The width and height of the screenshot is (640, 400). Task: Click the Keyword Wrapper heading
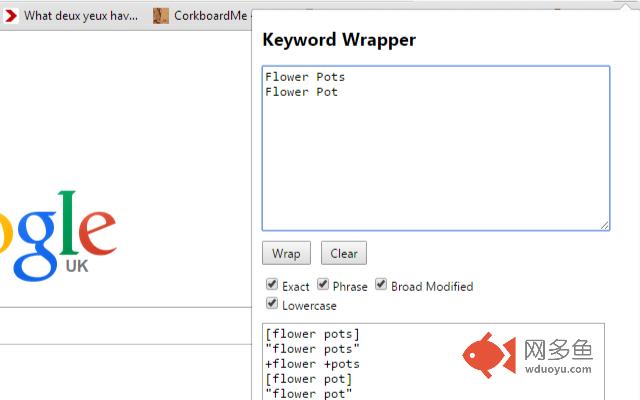click(x=339, y=40)
